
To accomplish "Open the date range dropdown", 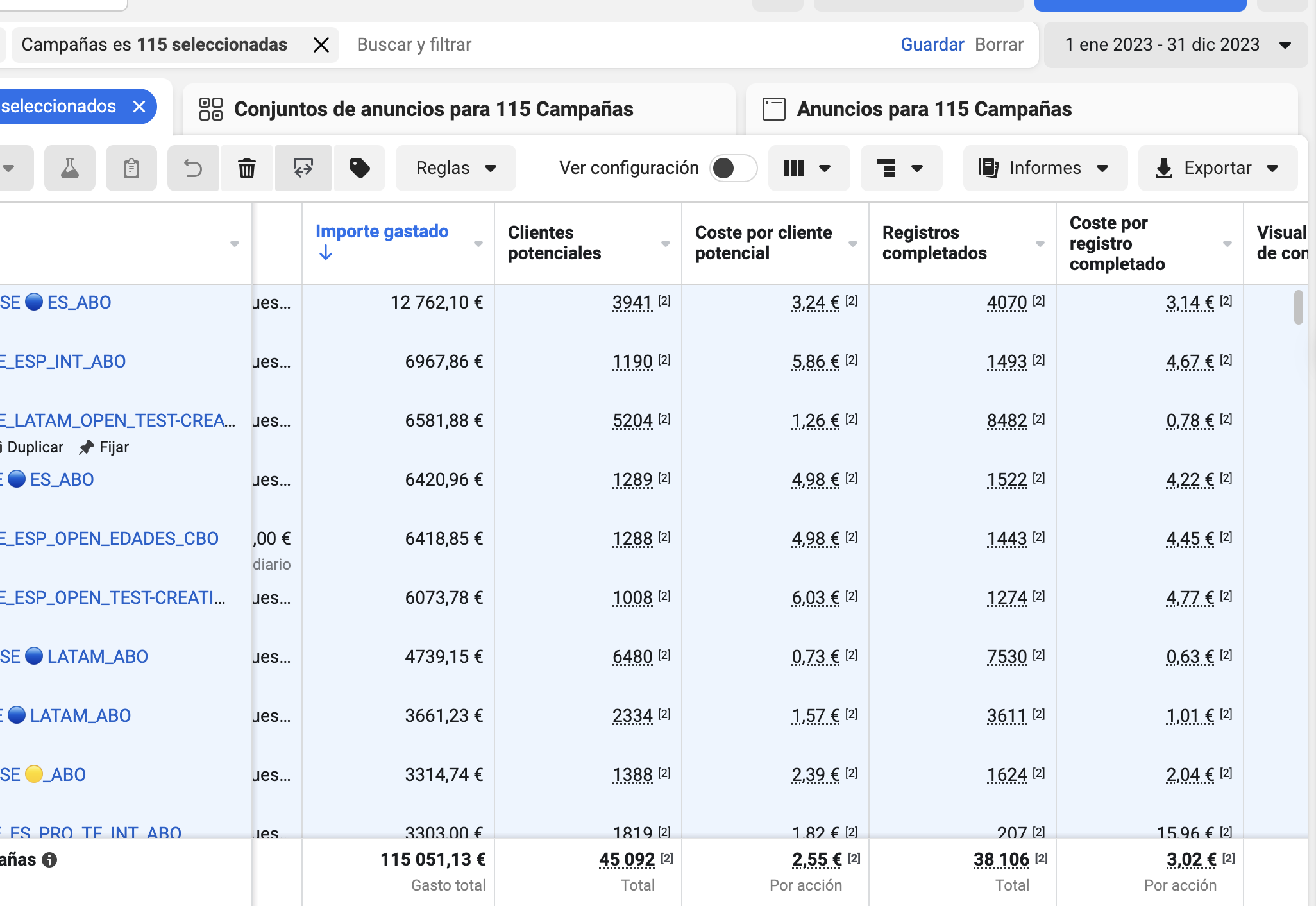I will coord(1175,45).
